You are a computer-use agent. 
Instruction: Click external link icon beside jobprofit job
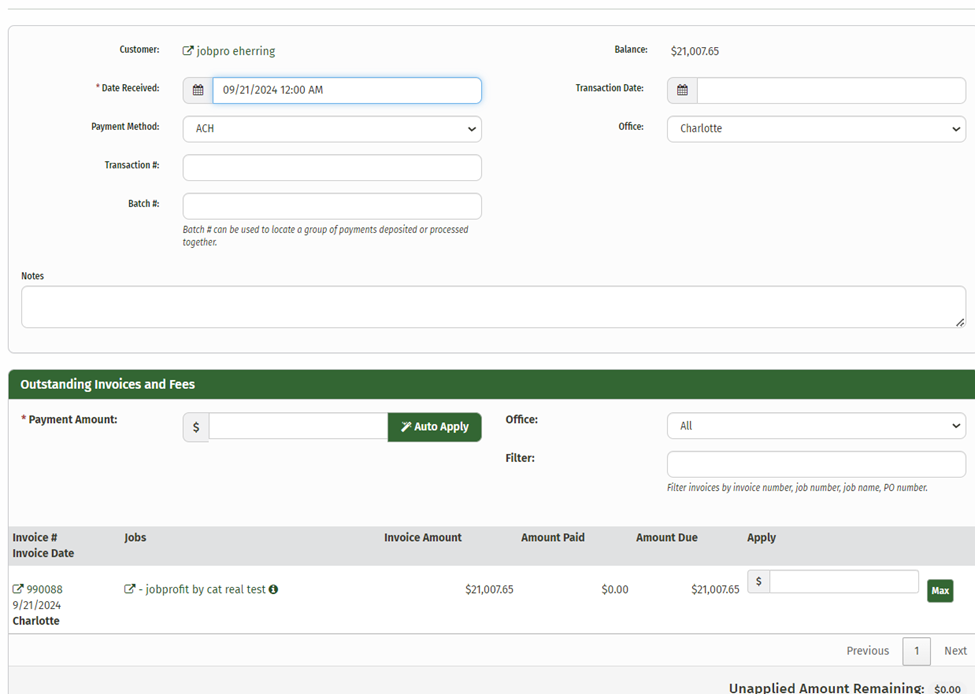pyautogui.click(x=129, y=590)
